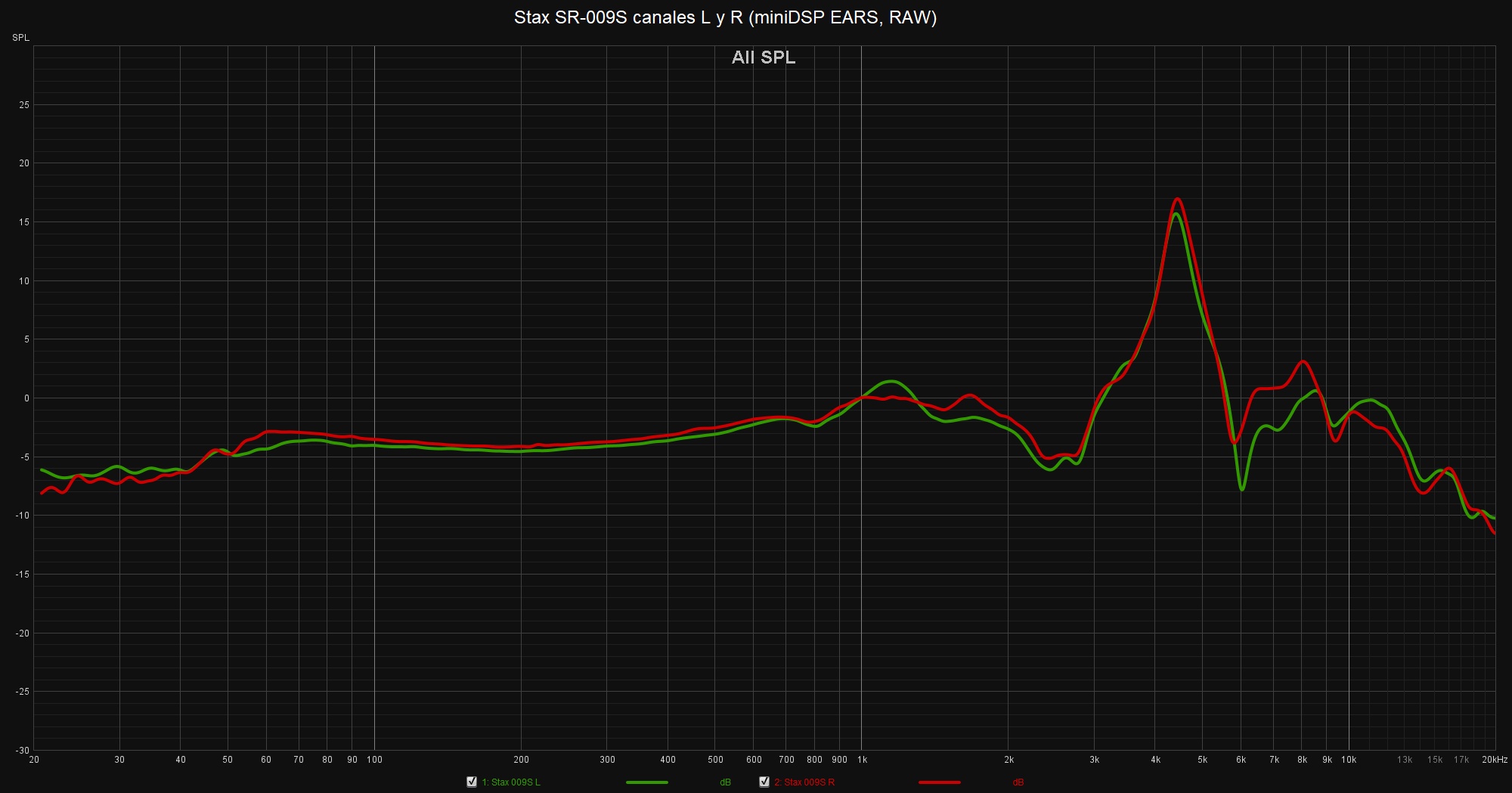Click the red curve's highest peak
This screenshot has height=793, width=1512.
pos(1177,199)
